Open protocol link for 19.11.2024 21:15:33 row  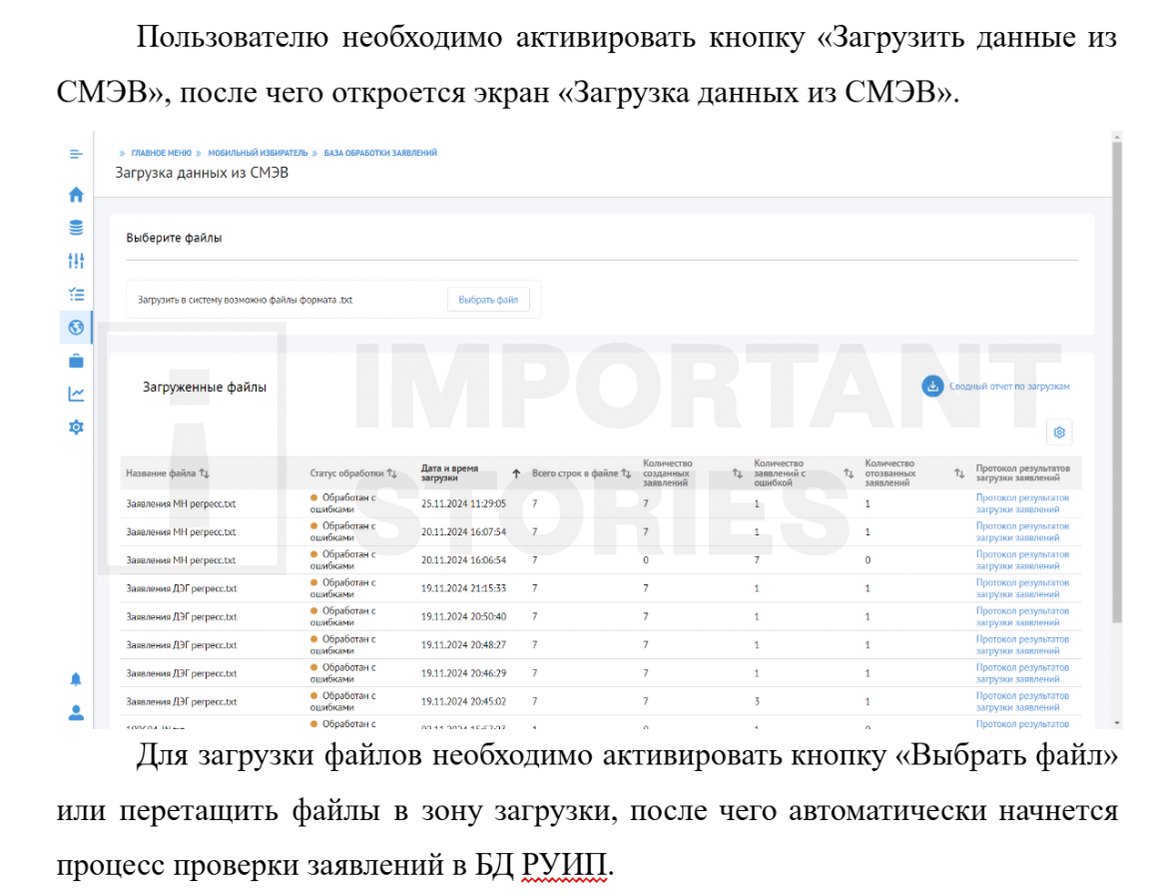tap(1022, 588)
